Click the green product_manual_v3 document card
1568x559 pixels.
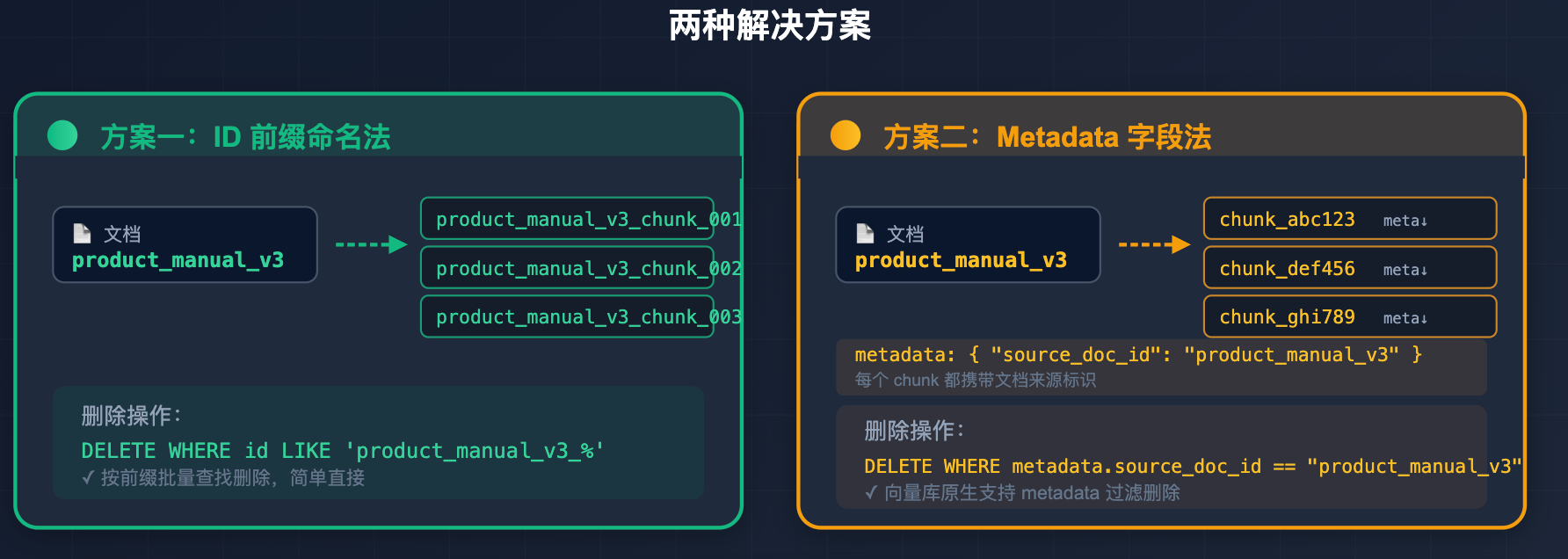coord(185,245)
